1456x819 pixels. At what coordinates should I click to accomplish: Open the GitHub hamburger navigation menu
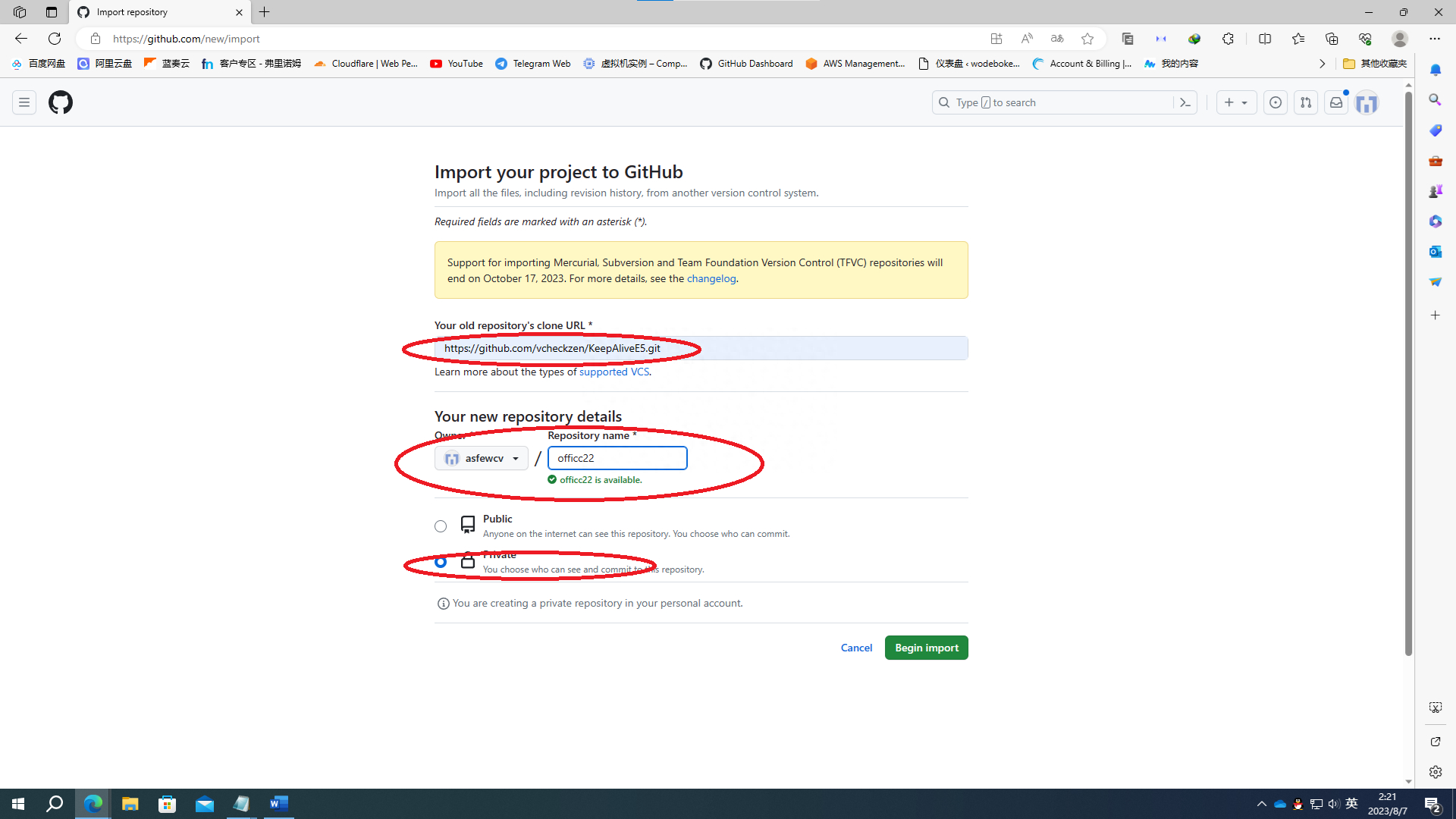click(24, 102)
